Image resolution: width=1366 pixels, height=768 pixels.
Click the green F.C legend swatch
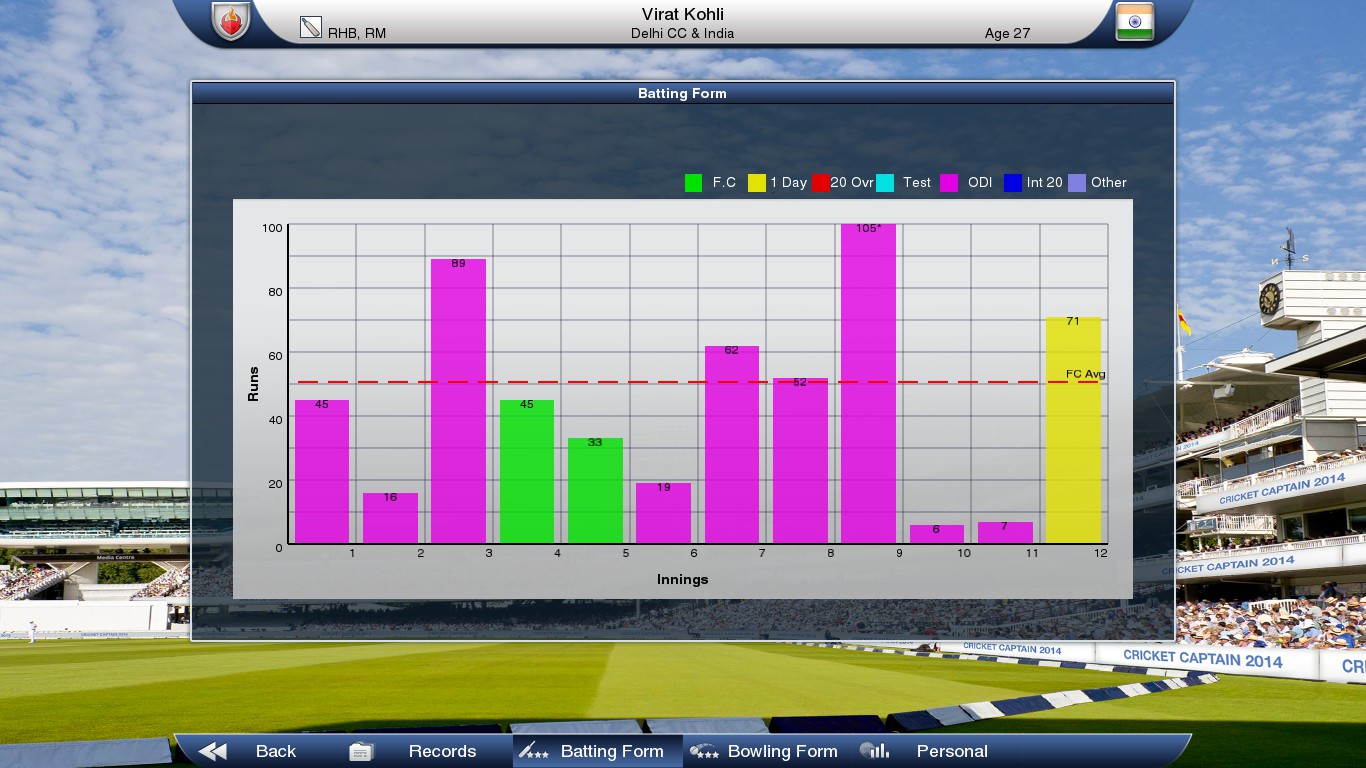[694, 183]
